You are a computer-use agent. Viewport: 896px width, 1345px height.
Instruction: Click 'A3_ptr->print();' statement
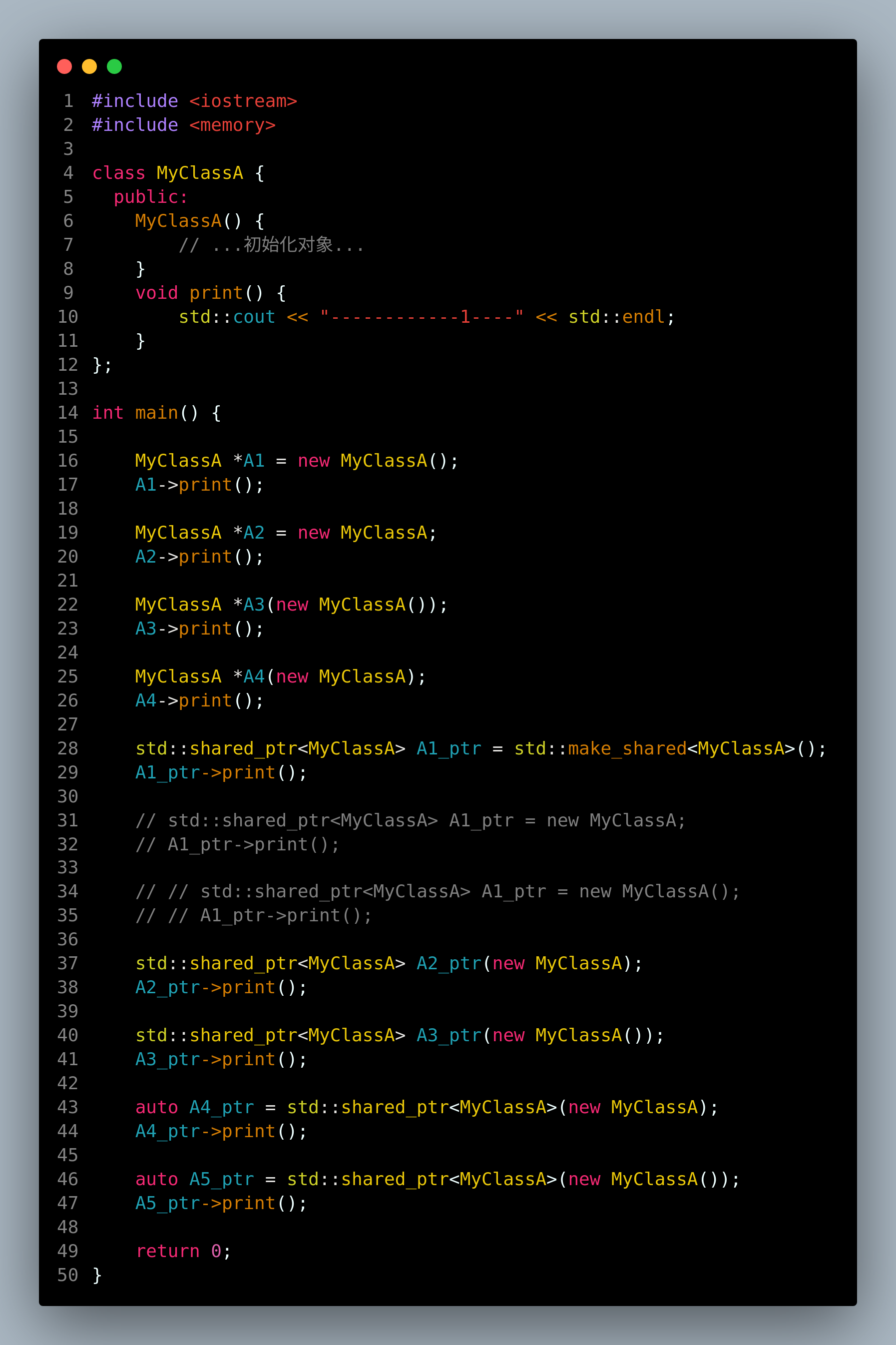[x=222, y=1060]
